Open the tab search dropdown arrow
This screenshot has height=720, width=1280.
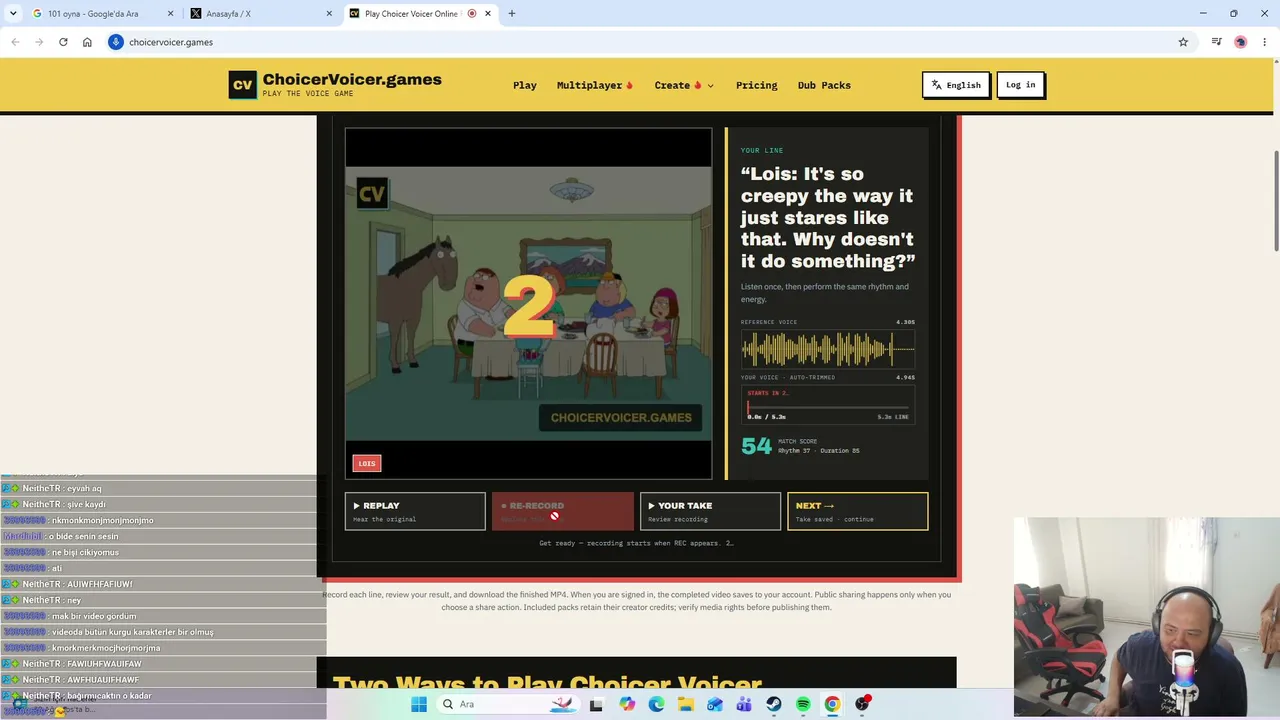[13, 14]
